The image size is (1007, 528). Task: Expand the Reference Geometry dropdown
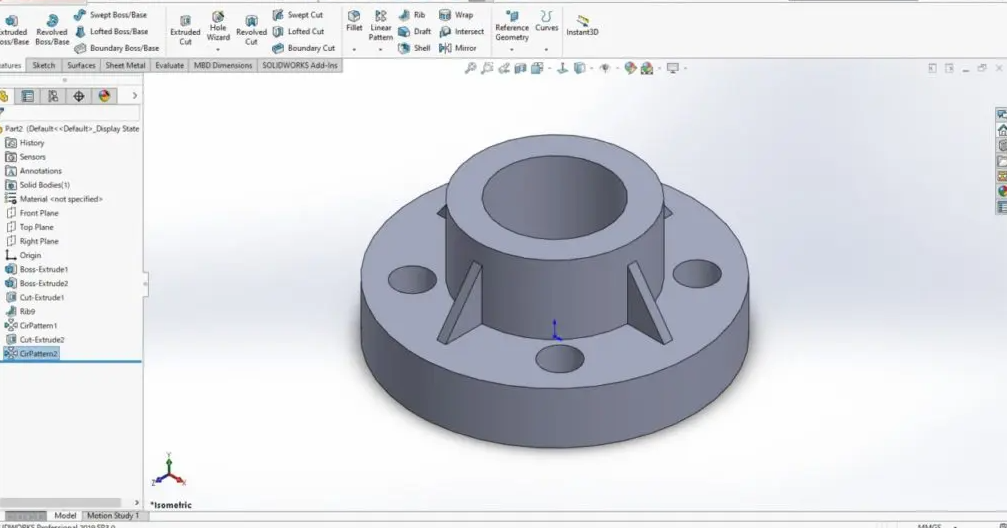[512, 49]
